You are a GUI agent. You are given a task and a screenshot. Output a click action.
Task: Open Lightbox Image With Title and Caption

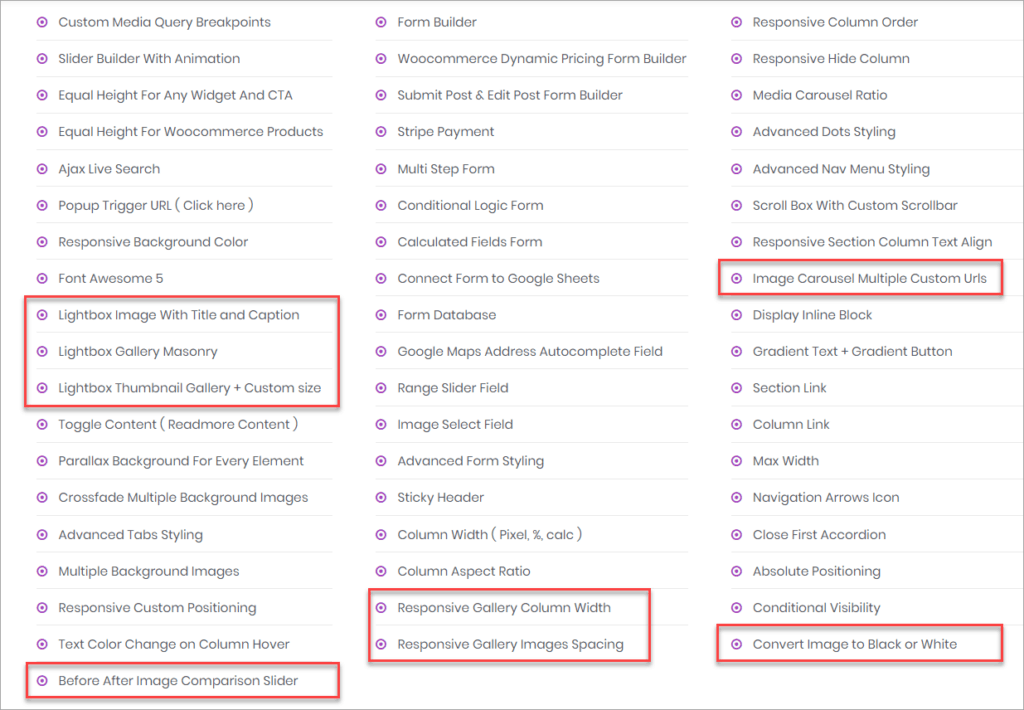(x=178, y=315)
